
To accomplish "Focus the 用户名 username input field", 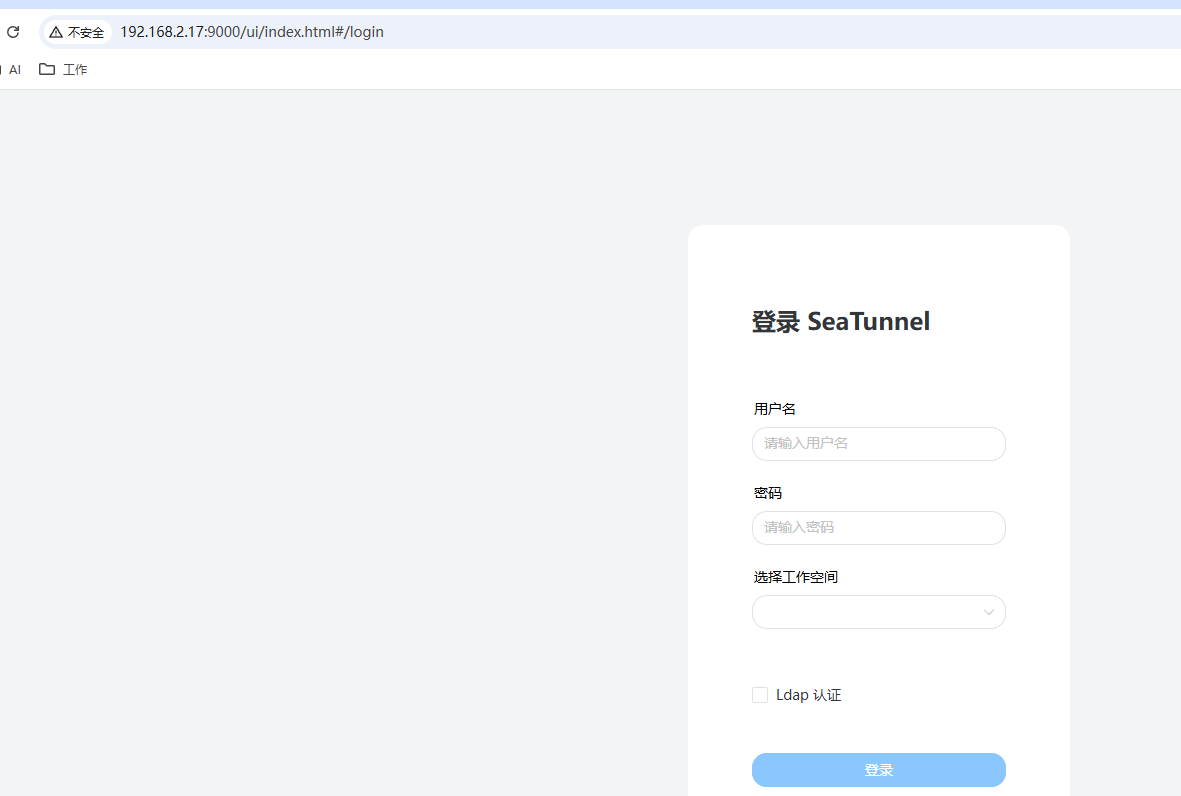I will pyautogui.click(x=878, y=444).
